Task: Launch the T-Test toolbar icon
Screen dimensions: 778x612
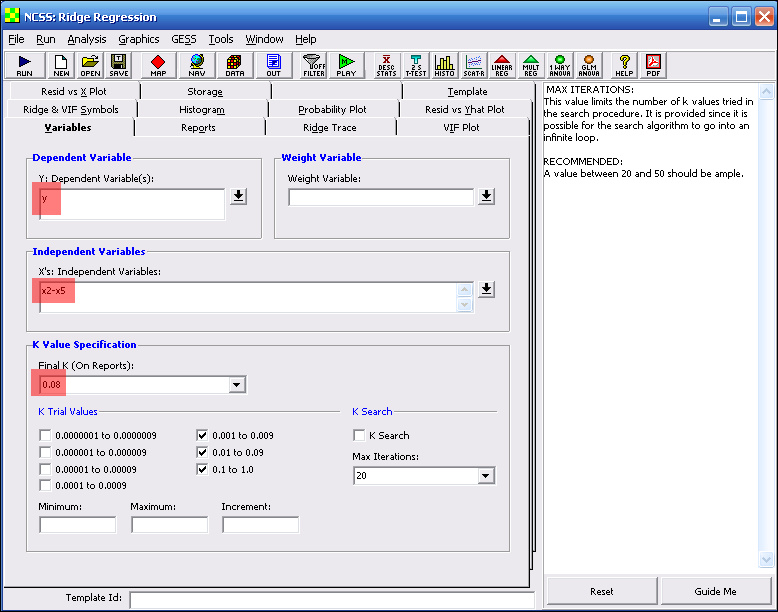Action: point(415,65)
